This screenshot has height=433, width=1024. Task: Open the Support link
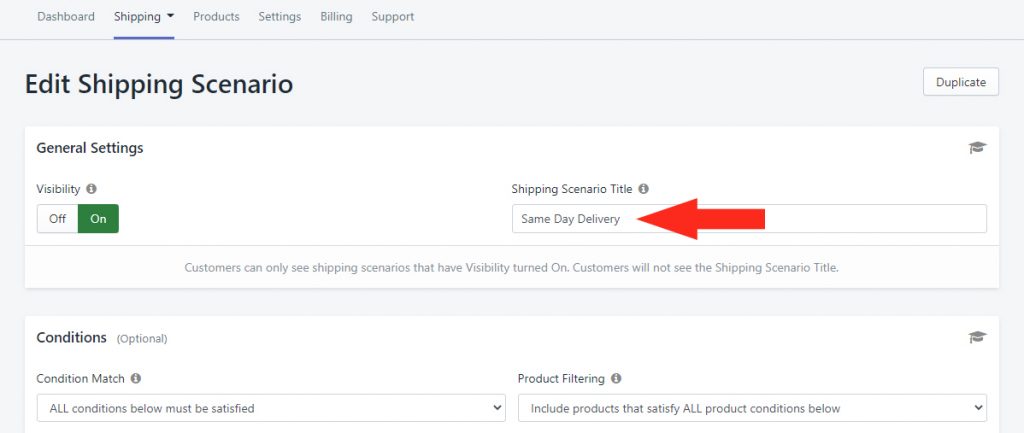(x=392, y=16)
